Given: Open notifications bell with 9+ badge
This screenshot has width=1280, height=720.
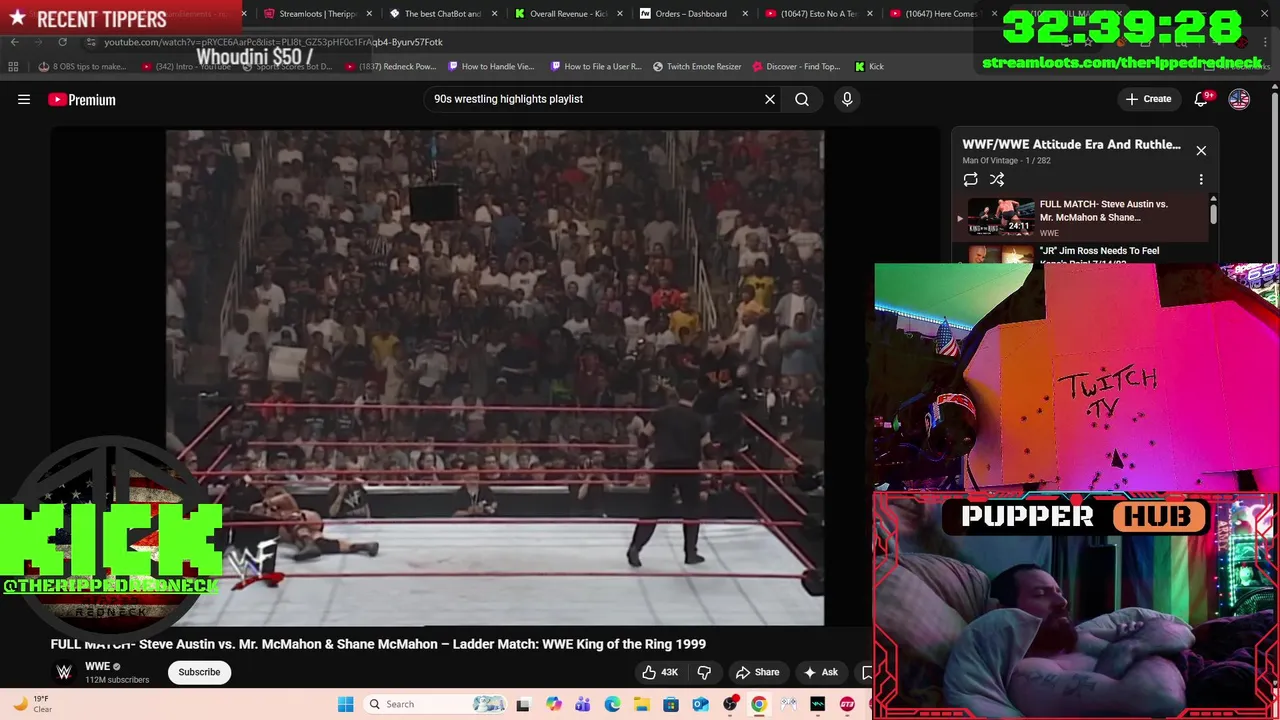Looking at the screenshot, I should pos(1203,99).
